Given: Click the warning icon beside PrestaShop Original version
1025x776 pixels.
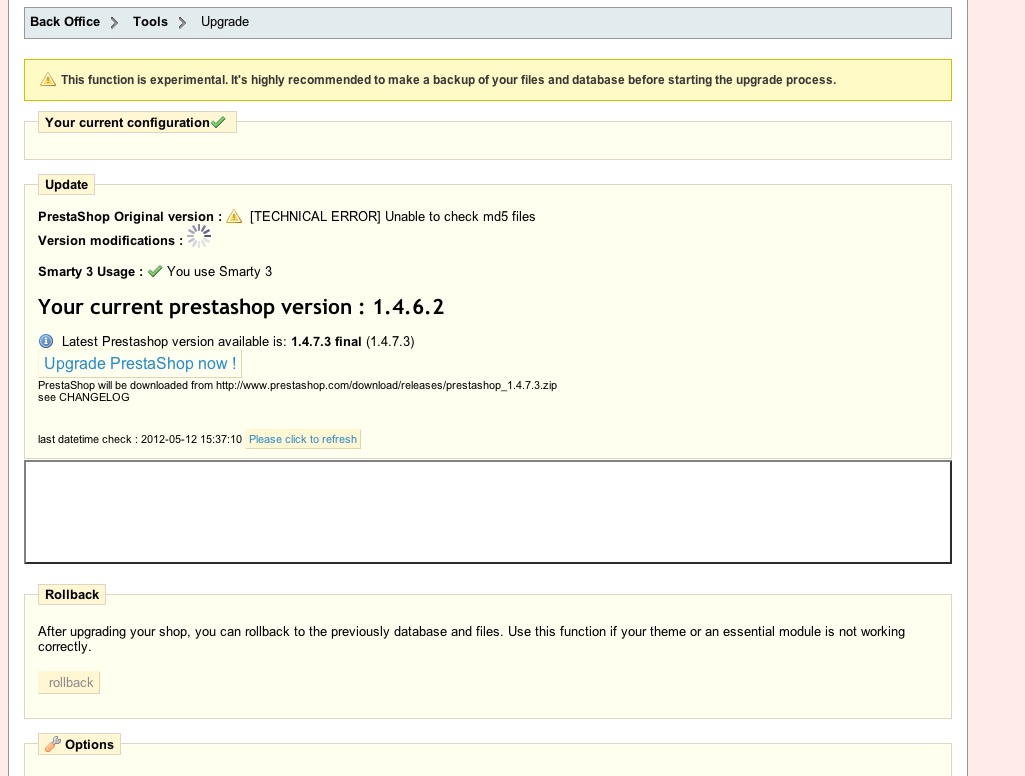Looking at the screenshot, I should (x=234, y=216).
